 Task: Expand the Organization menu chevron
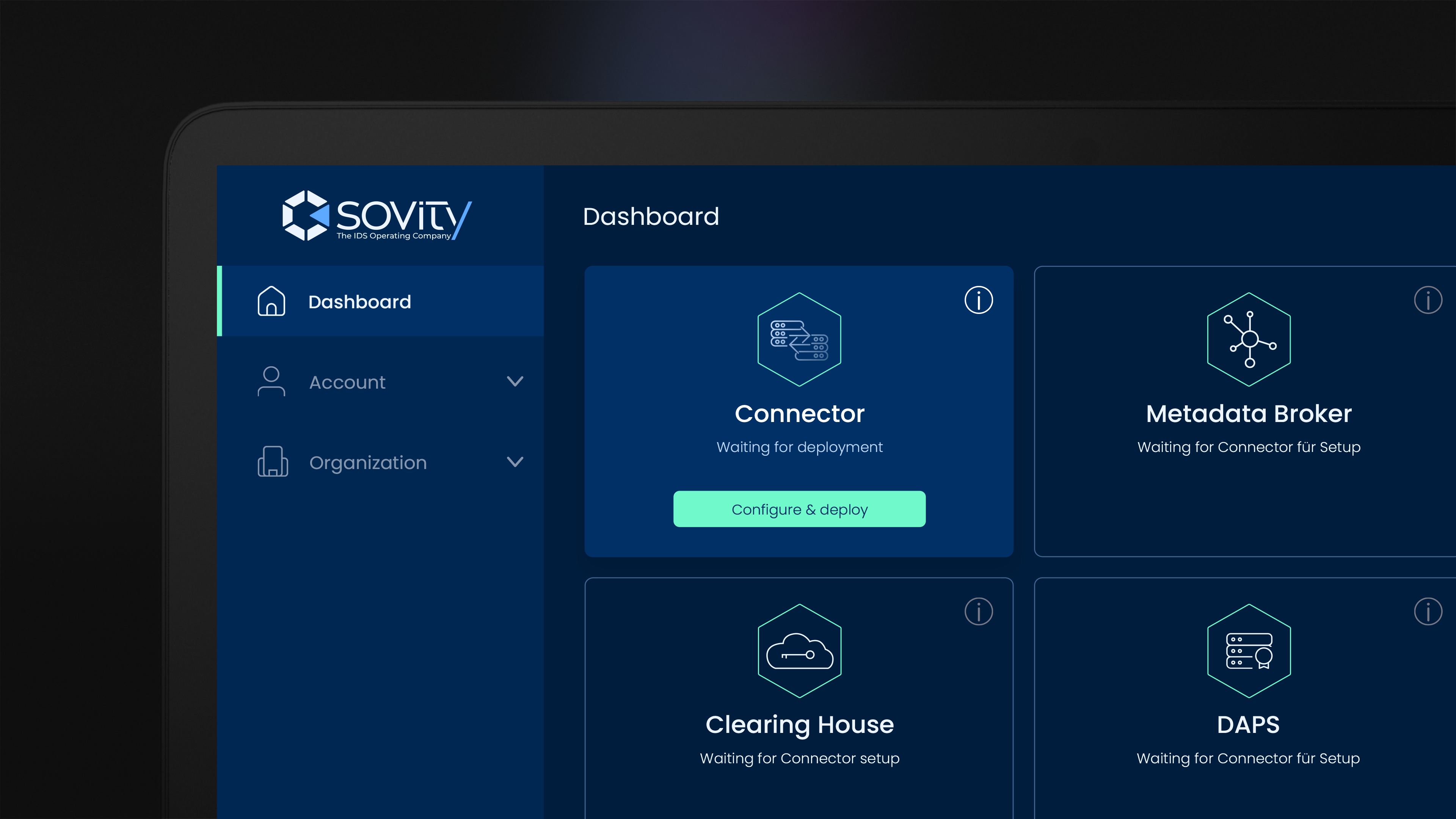pyautogui.click(x=515, y=462)
